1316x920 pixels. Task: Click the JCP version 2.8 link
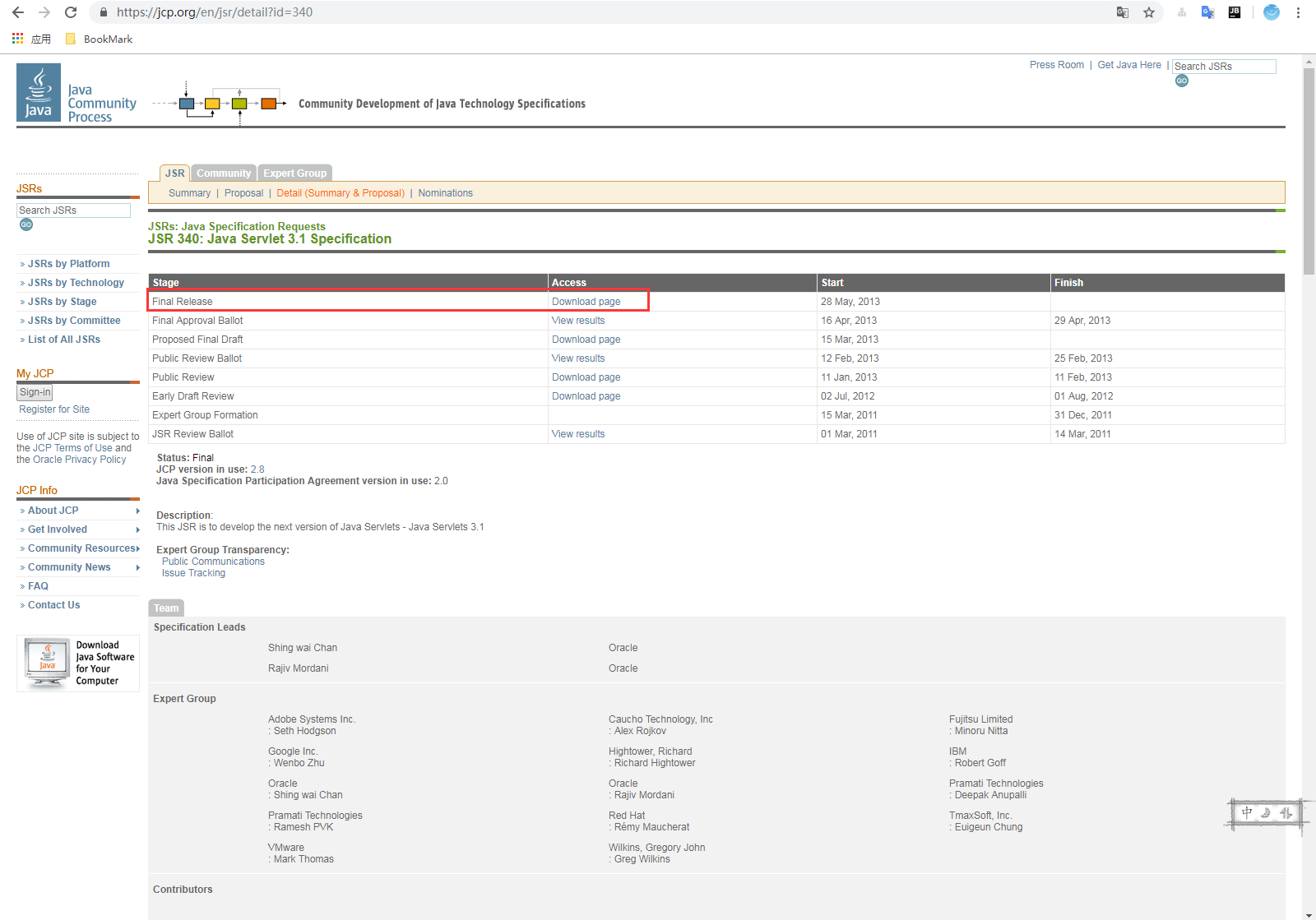point(257,469)
